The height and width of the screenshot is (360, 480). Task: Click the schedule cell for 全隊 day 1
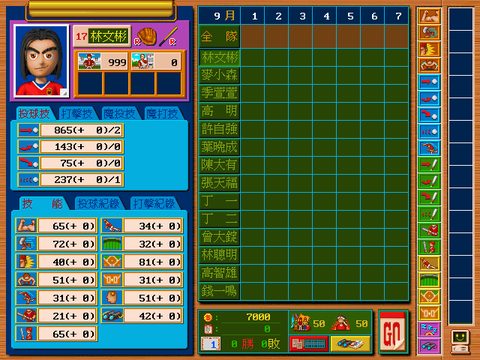[x=253, y=36]
